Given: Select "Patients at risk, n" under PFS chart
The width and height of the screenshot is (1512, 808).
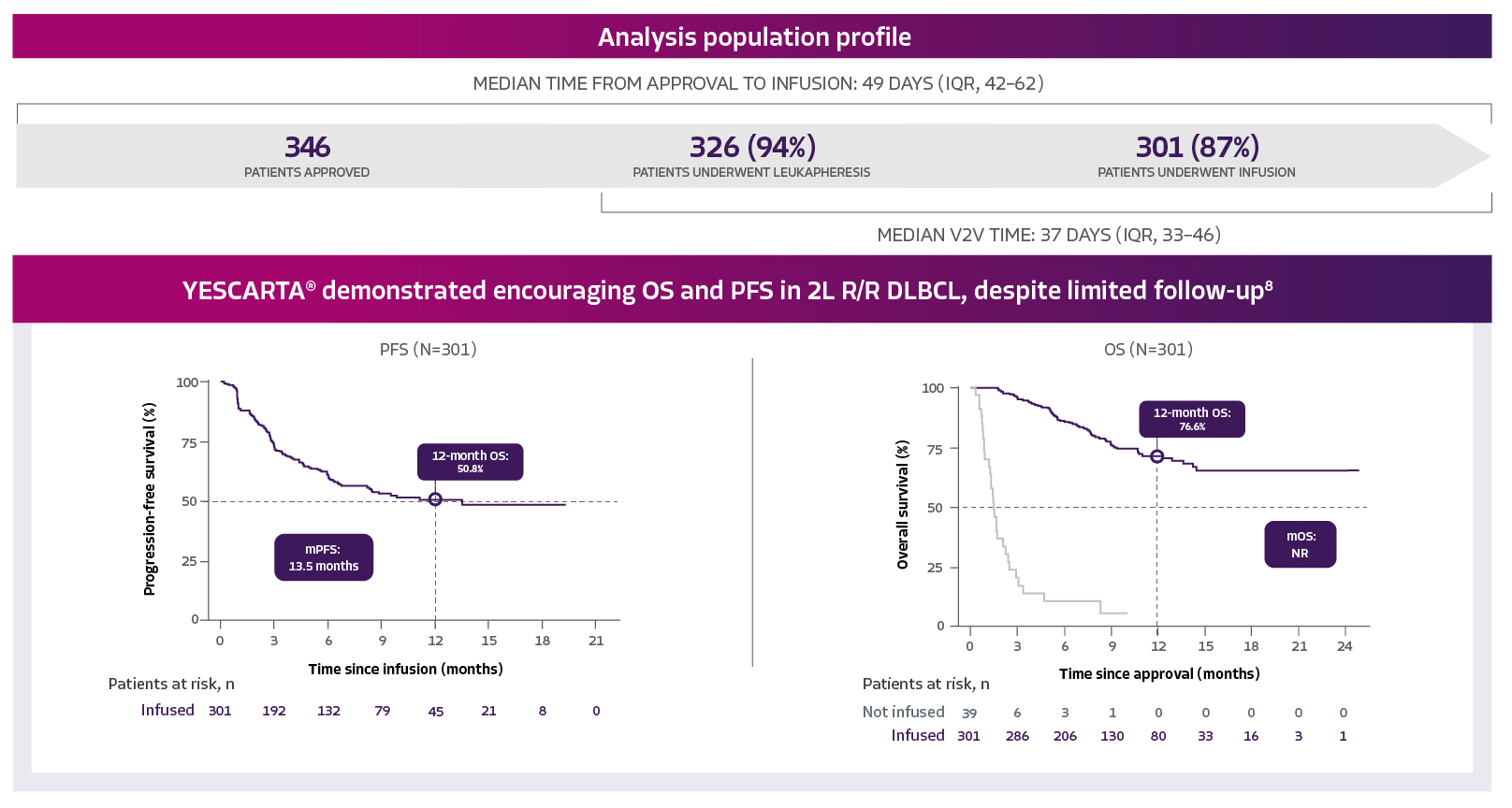Looking at the screenshot, I should tap(171, 684).
